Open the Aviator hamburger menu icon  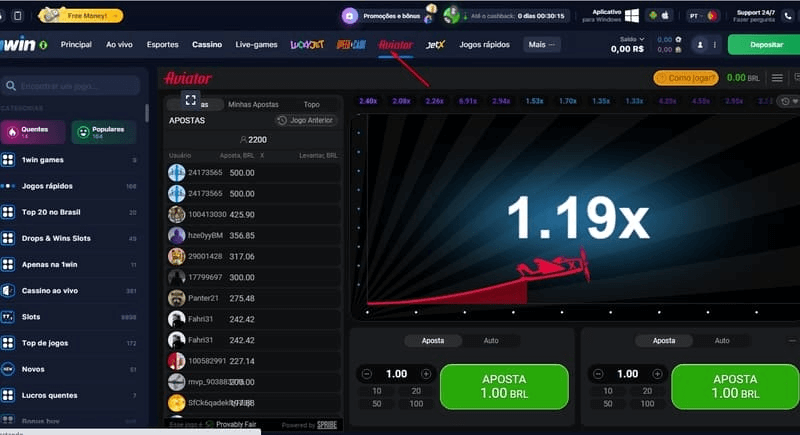[777, 78]
